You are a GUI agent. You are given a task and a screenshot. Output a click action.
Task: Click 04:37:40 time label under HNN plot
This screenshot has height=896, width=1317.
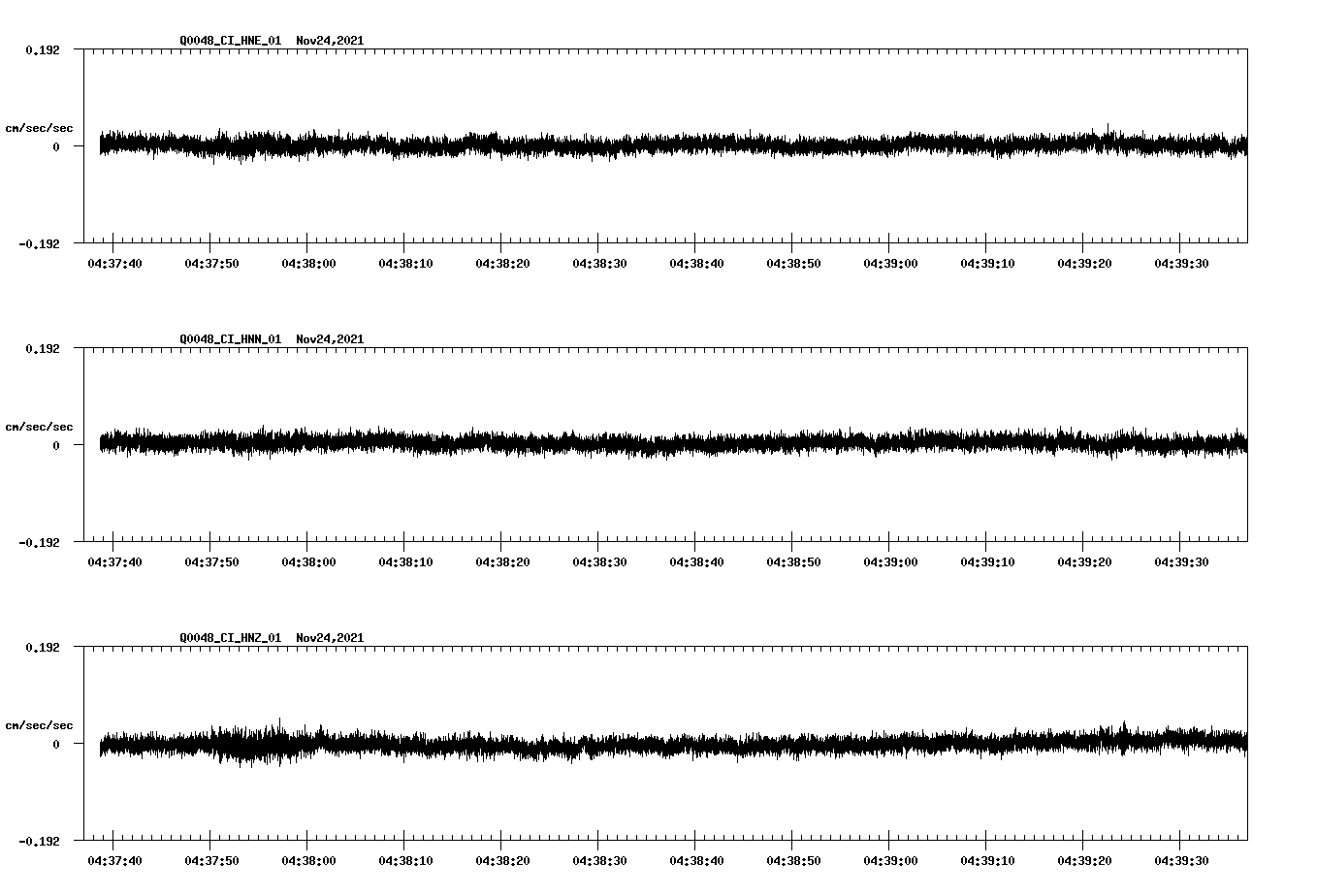(x=114, y=561)
